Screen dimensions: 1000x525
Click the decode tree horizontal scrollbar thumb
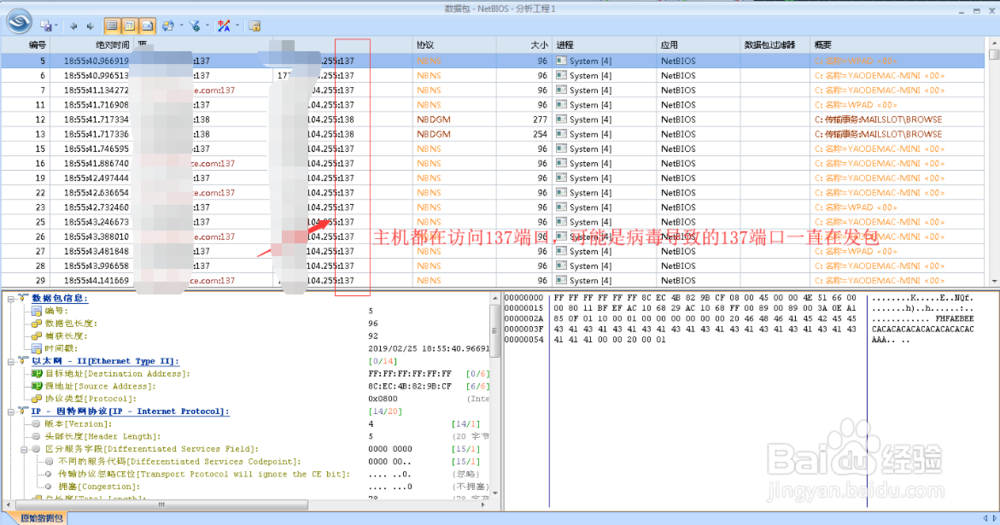point(161,505)
